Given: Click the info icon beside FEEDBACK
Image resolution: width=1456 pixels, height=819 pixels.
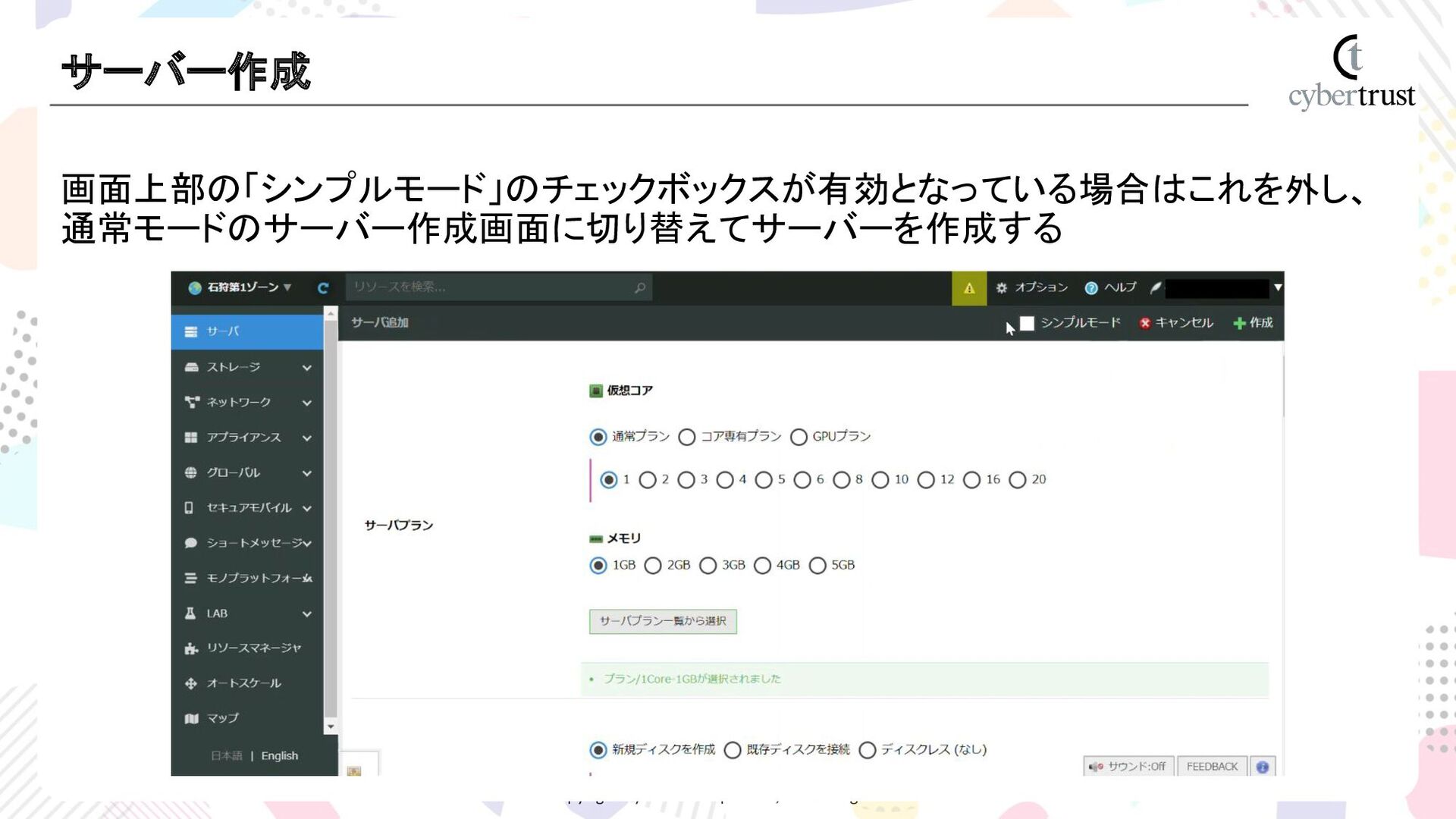Looking at the screenshot, I should pyautogui.click(x=1263, y=767).
